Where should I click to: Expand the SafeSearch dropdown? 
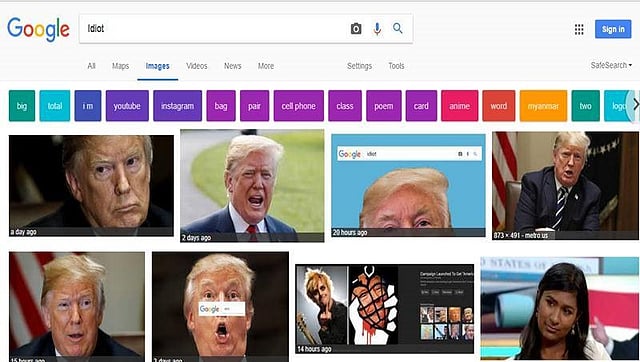tap(611, 65)
